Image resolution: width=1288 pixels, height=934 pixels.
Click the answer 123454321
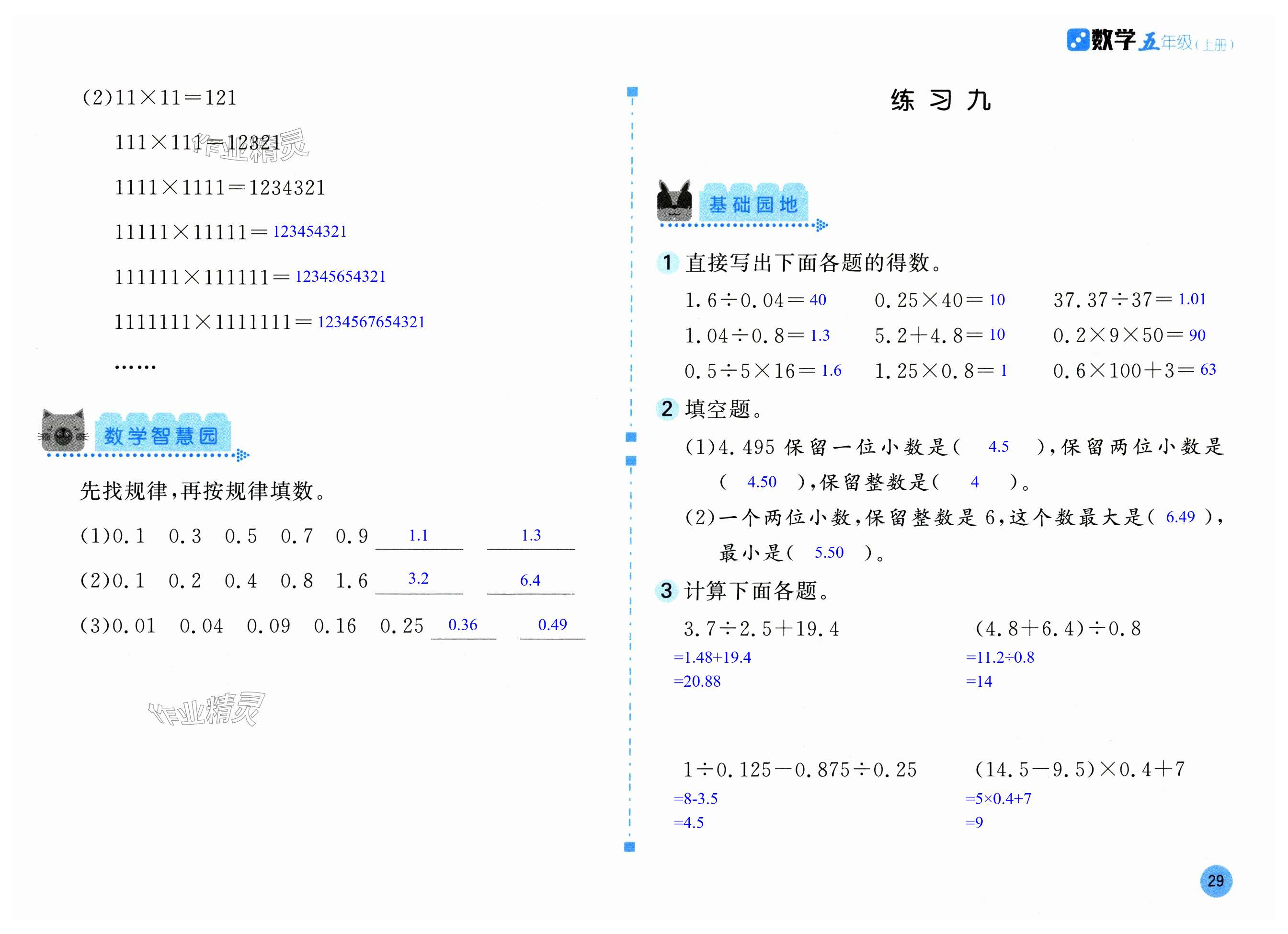309,231
